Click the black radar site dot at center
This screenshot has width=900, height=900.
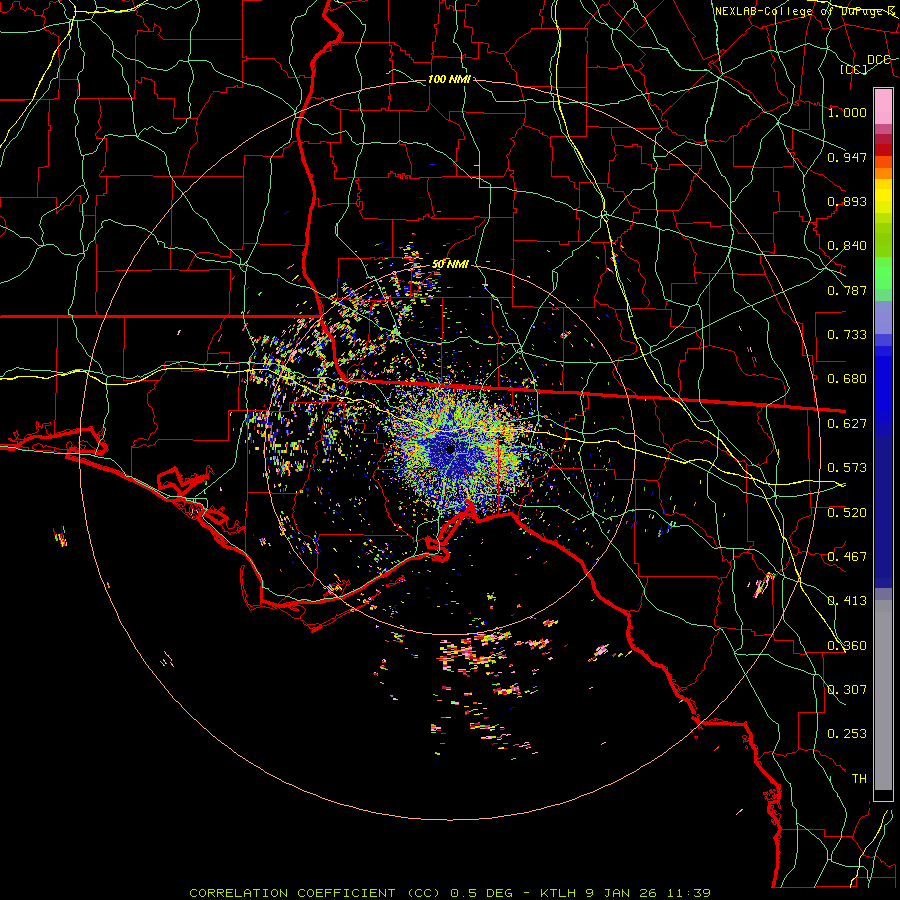(x=451, y=449)
